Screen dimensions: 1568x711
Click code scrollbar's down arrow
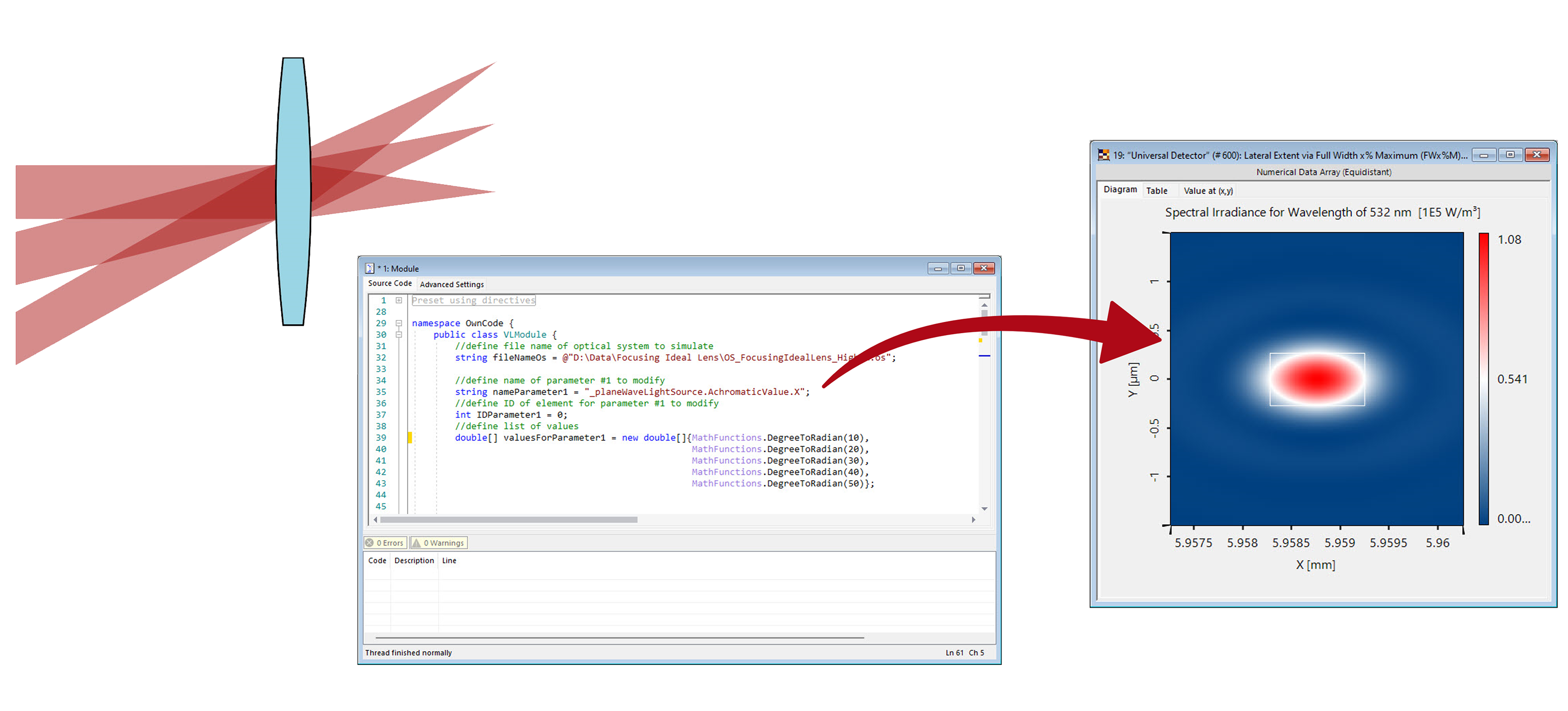pos(984,509)
